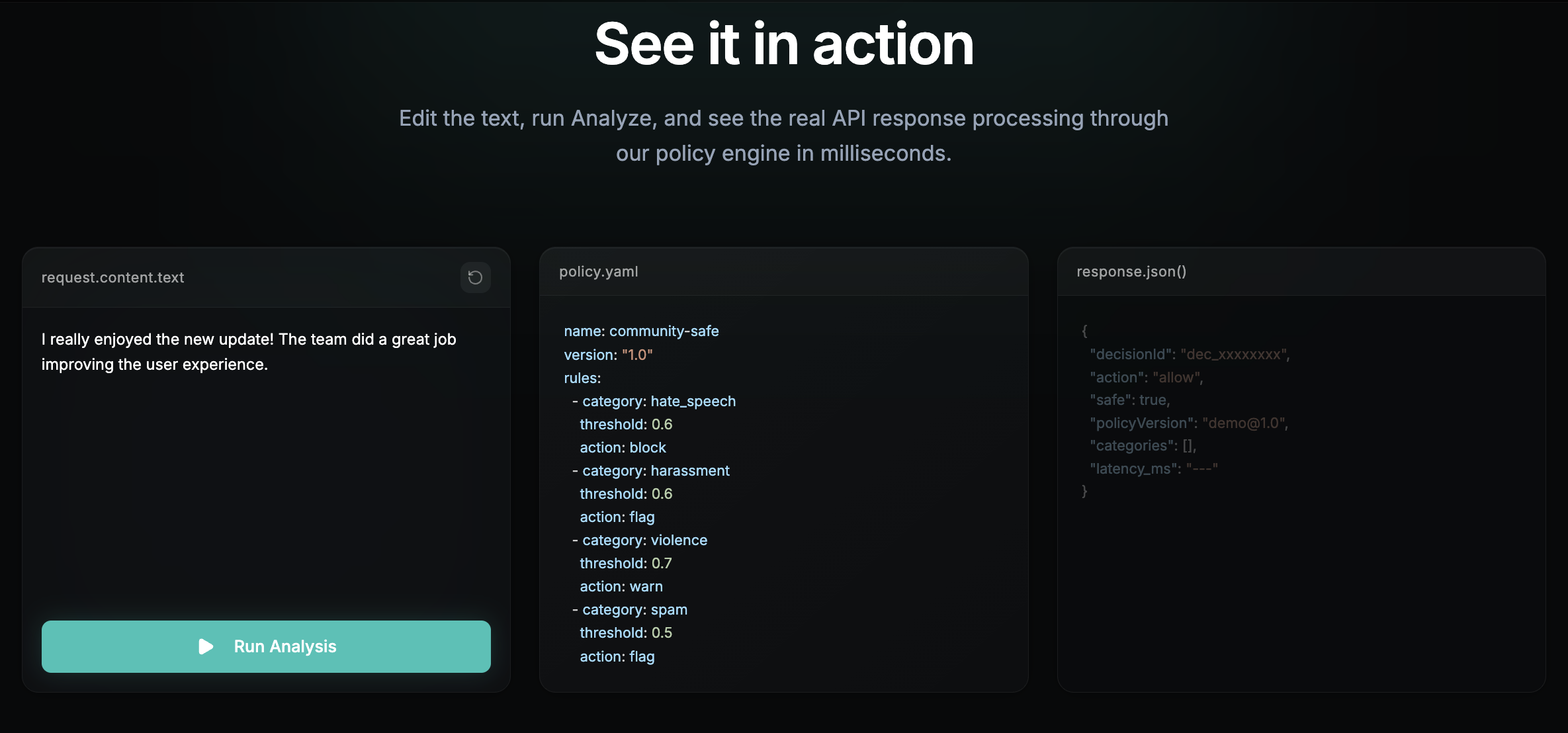Click the play triangle icon

pyautogui.click(x=206, y=646)
